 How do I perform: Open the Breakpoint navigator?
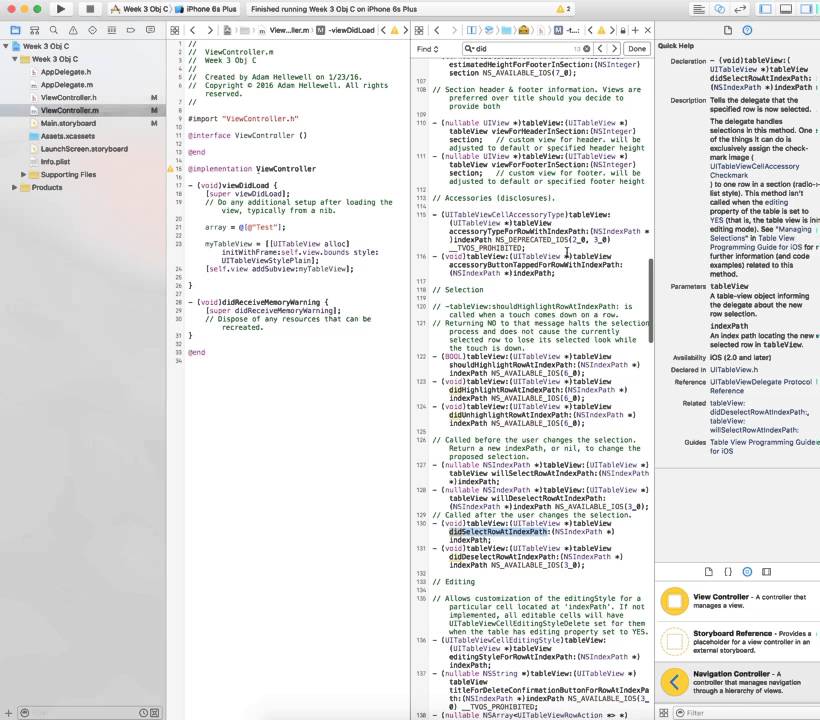coord(131,30)
